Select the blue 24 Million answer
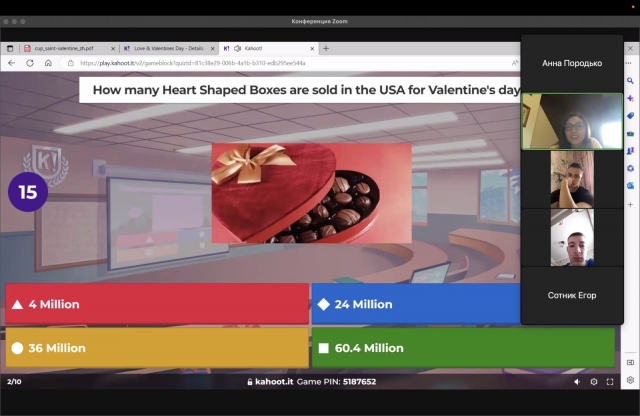Screen dimensions: 640x416 coord(416,304)
